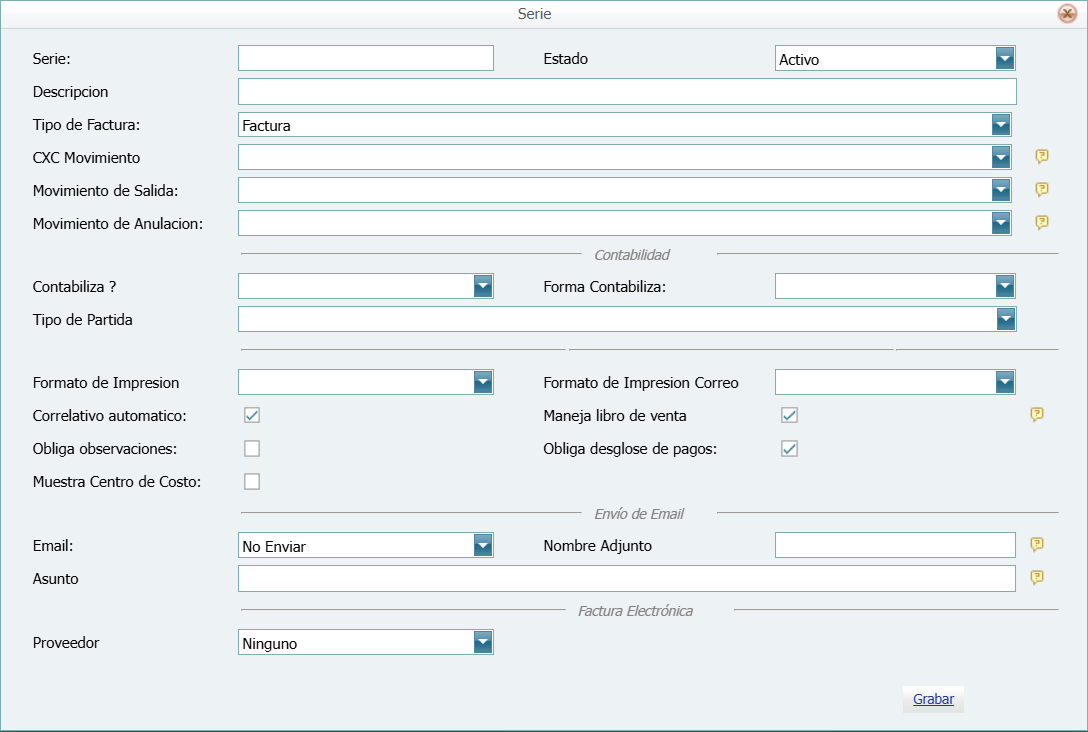The height and width of the screenshot is (732, 1088).
Task: Click the help icon beside Movimiento de Salida
Action: tap(1041, 189)
